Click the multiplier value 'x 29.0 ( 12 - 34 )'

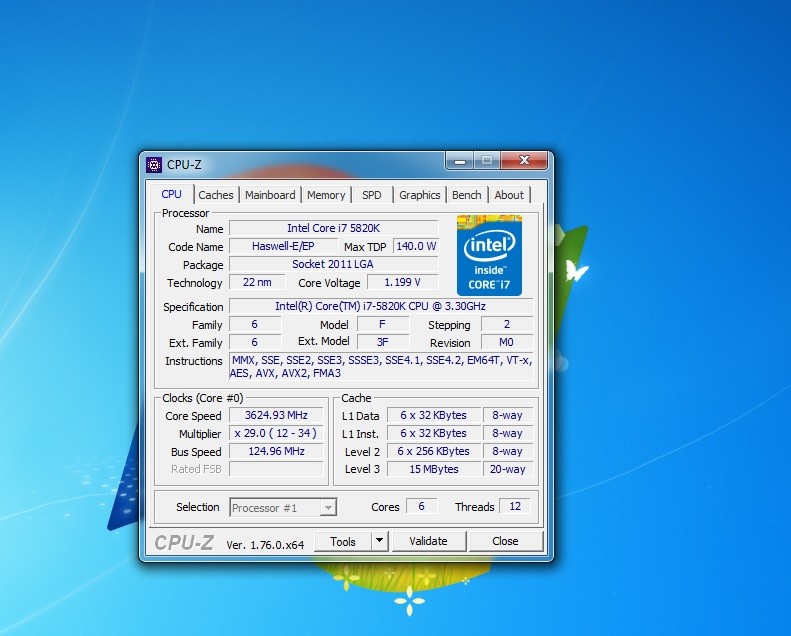276,433
